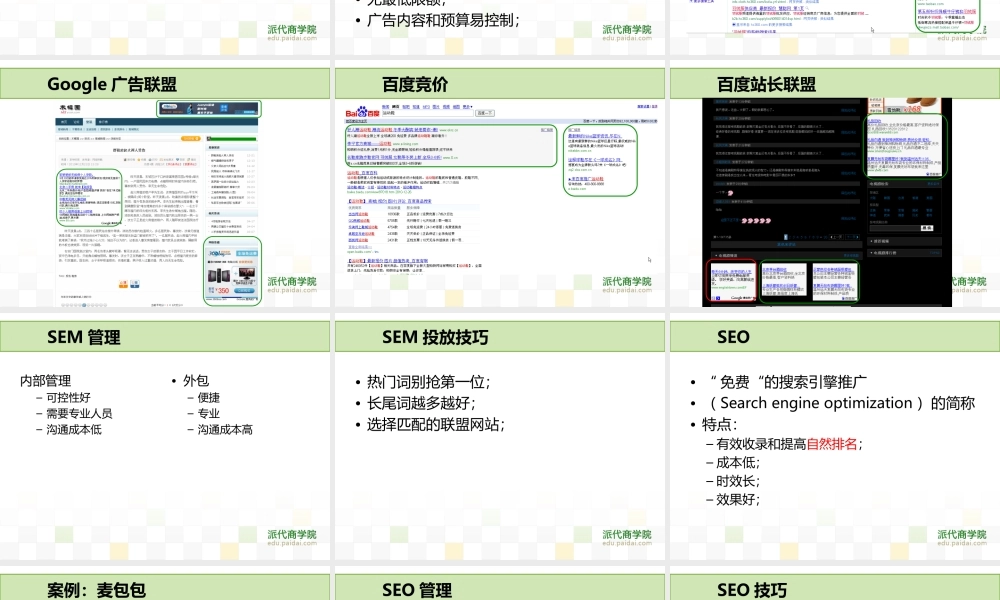Click the print icon in the article toolbar

coord(150,160)
